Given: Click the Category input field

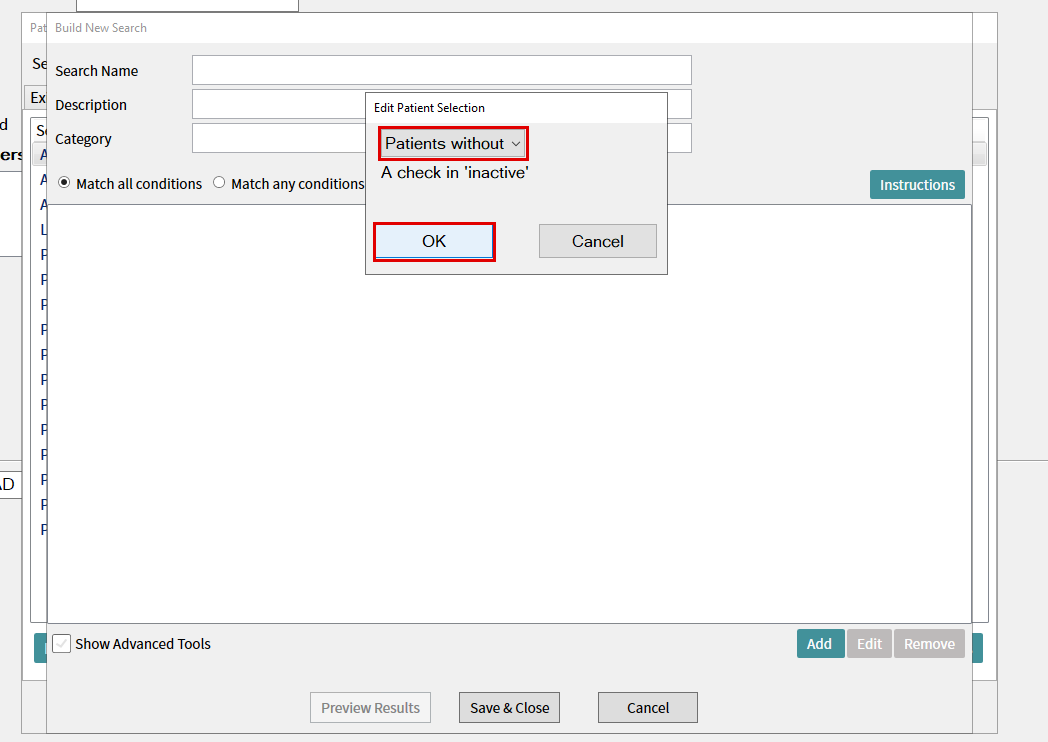Looking at the screenshot, I should (279, 138).
